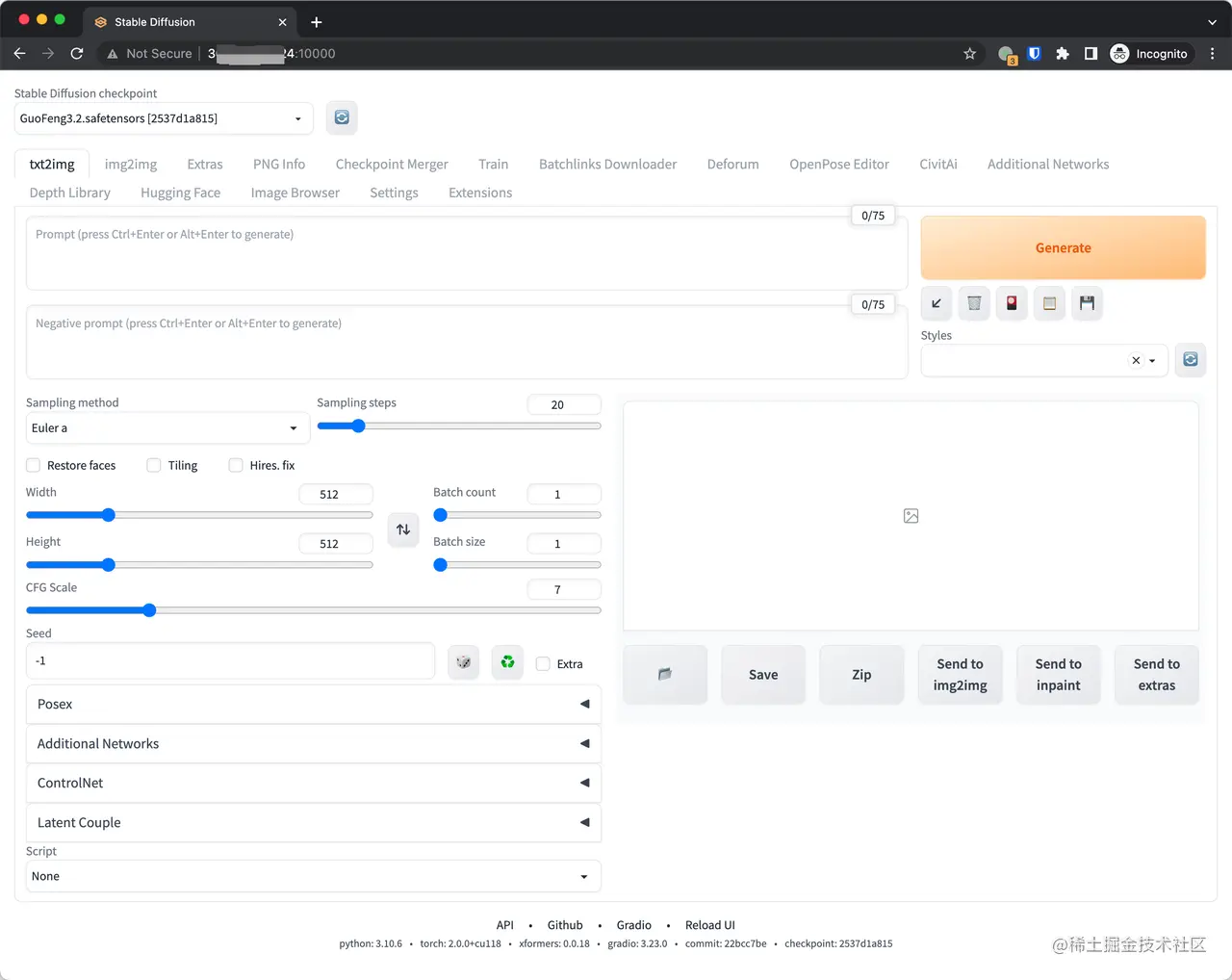This screenshot has height=980, width=1232.
Task: Open the API footer link
Action: click(505, 925)
